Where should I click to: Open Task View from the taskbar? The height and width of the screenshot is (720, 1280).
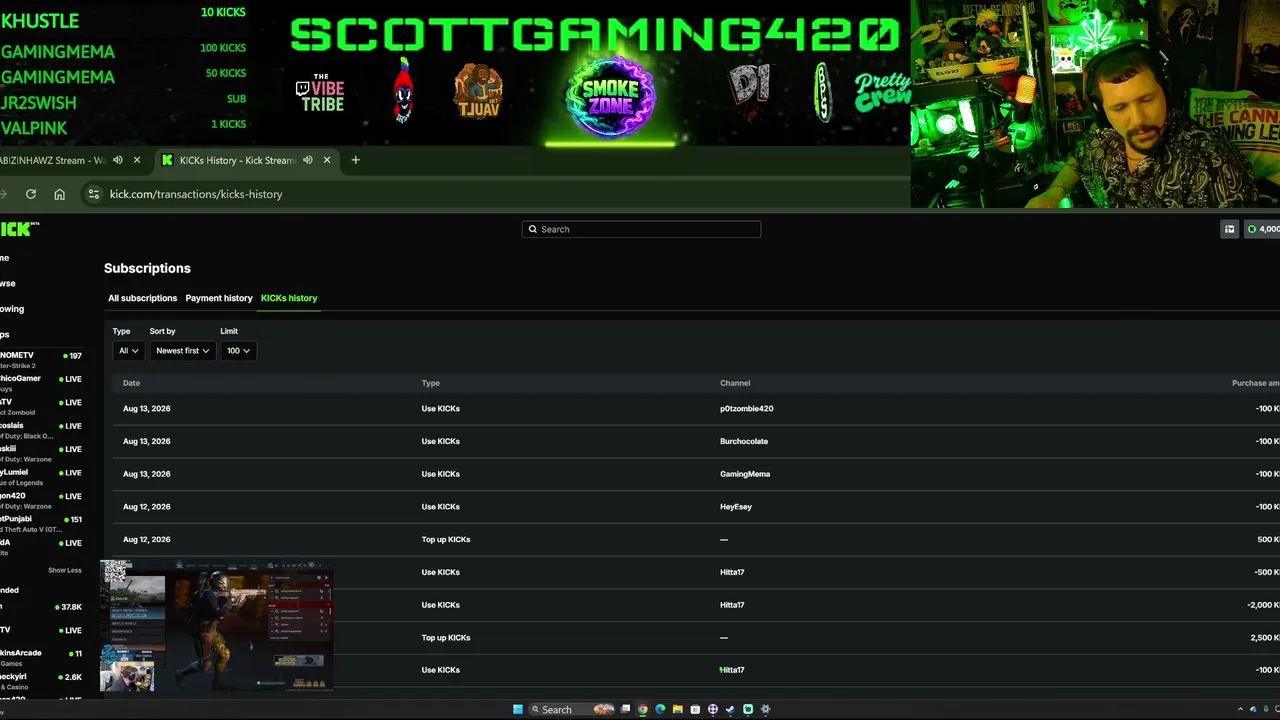[x=626, y=709]
